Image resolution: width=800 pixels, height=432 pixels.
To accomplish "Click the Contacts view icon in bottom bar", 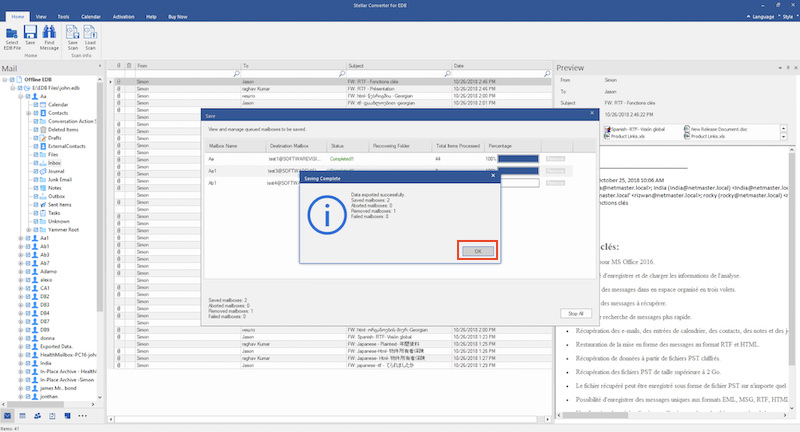I will click(x=37, y=416).
